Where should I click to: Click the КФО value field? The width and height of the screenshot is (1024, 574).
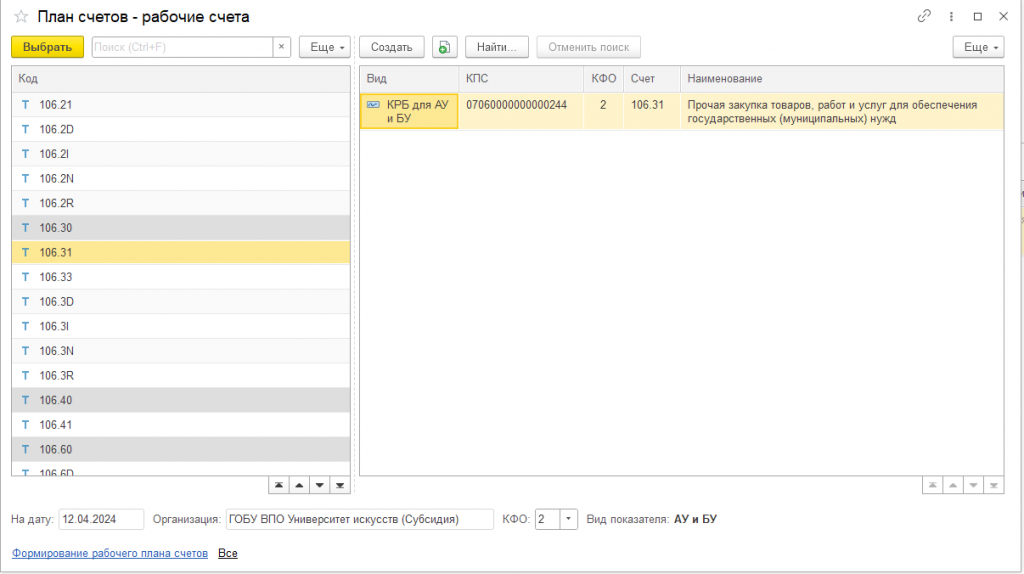click(x=547, y=519)
